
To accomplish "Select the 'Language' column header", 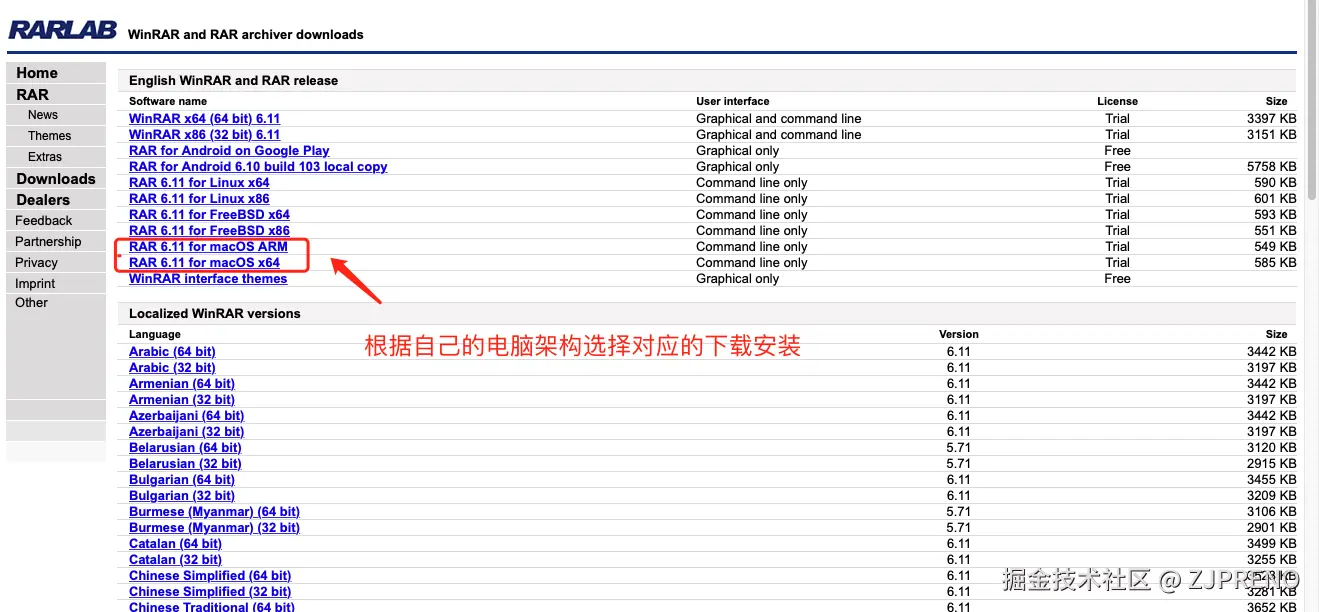I will 155,334.
